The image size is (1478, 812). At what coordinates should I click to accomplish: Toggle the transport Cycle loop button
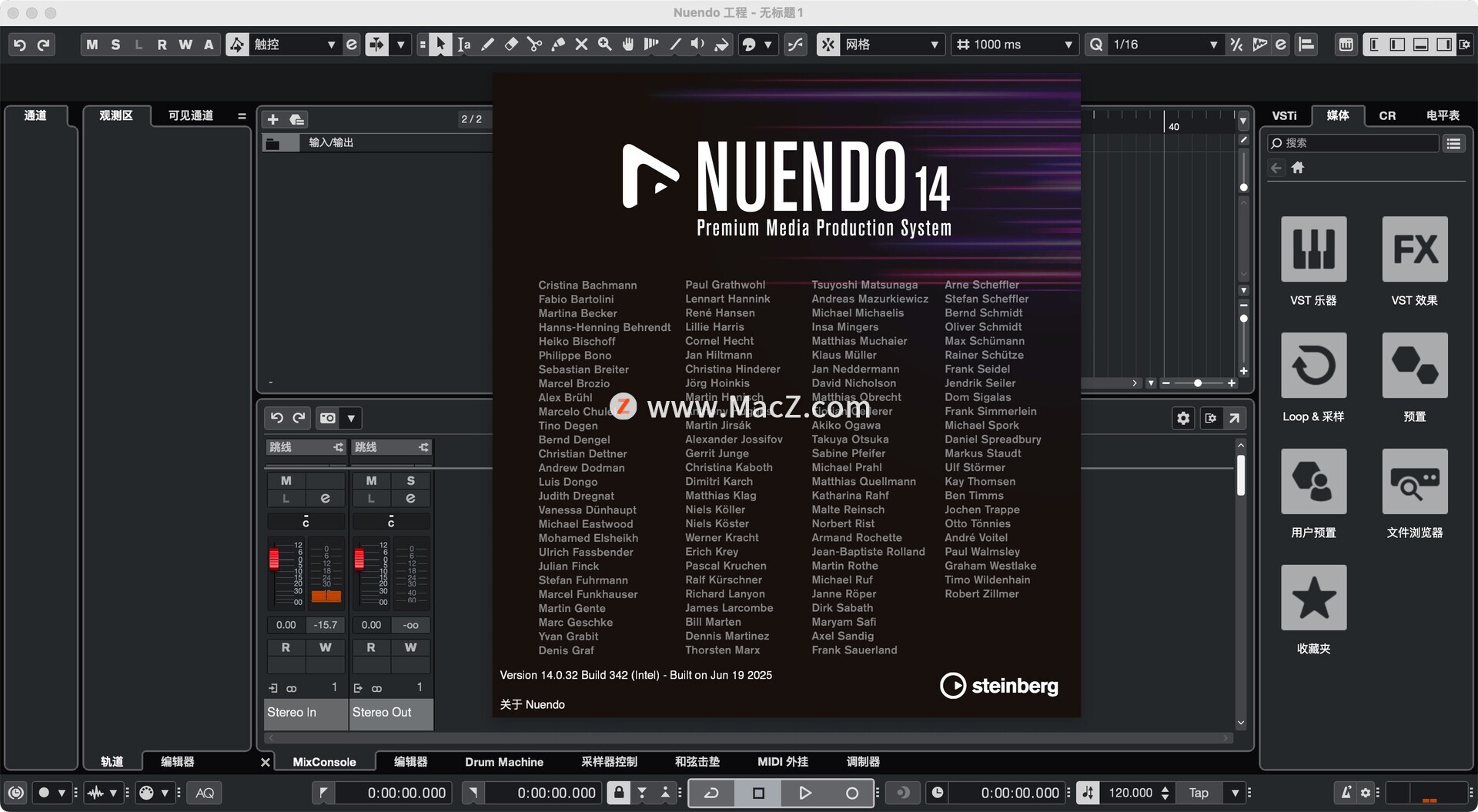click(x=711, y=793)
